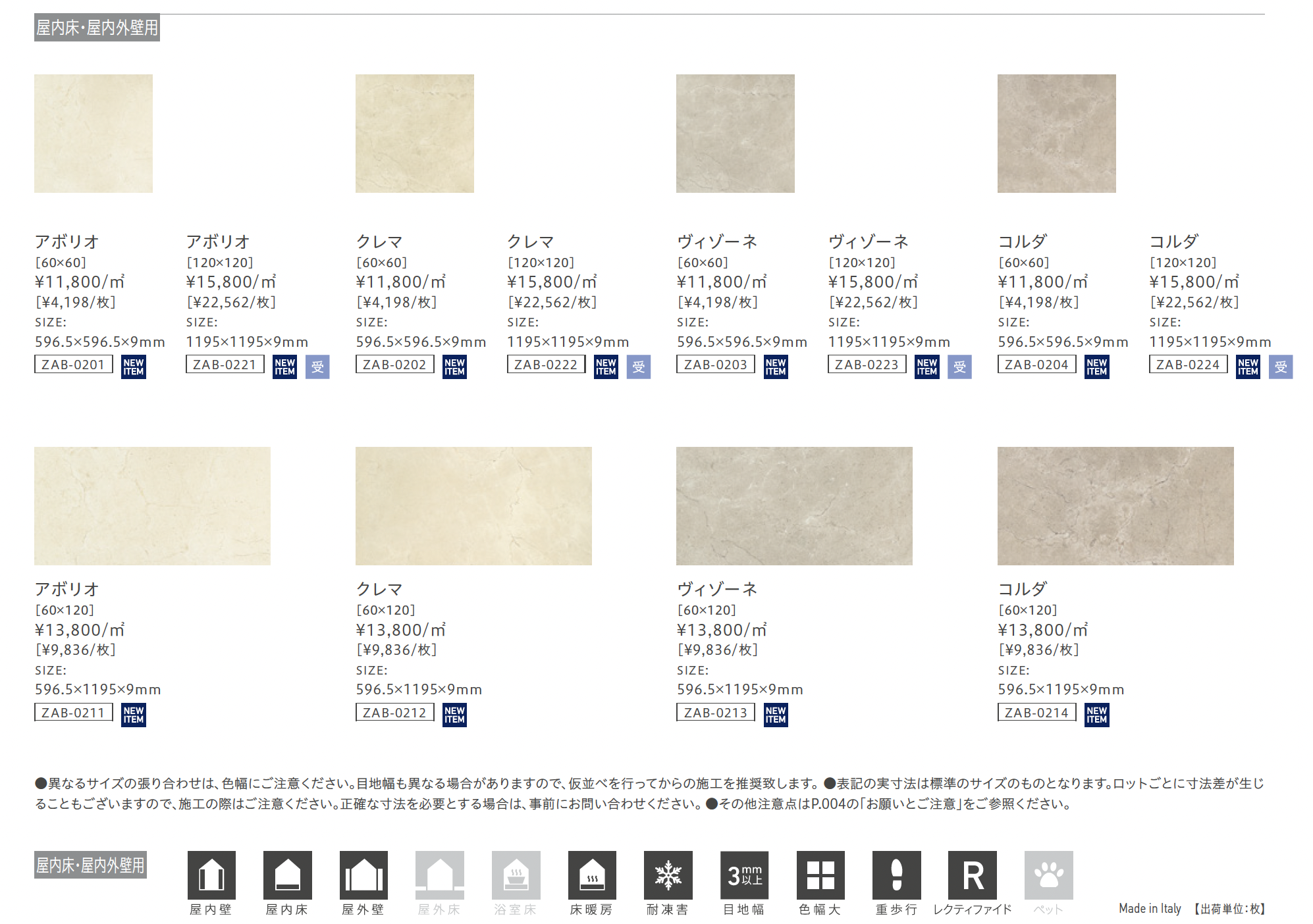Click the 耐凍害 snowflake frost icon
Viewport: 1313px width, 924px height.
668,875
